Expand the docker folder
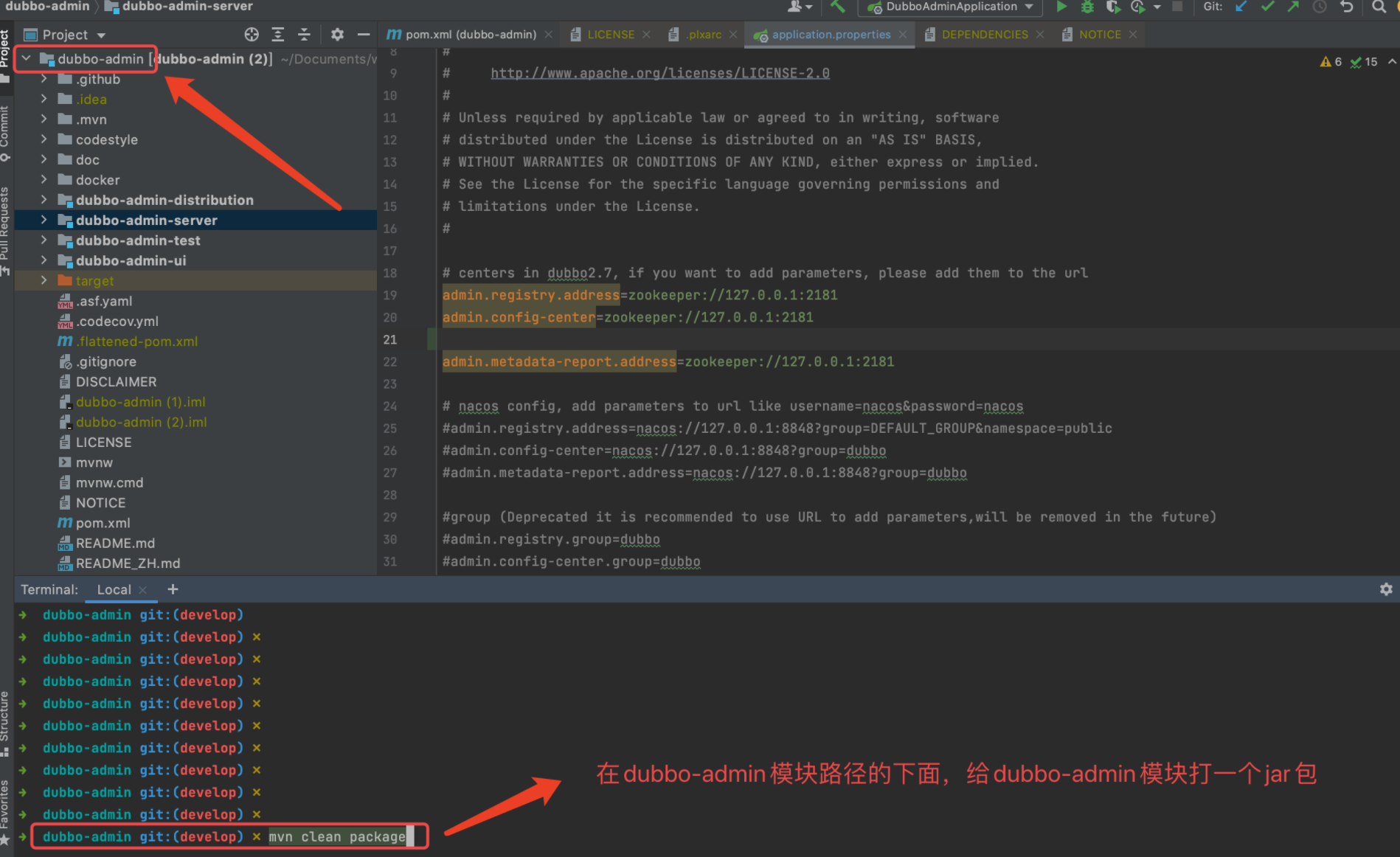This screenshot has width=1400, height=857. point(44,179)
